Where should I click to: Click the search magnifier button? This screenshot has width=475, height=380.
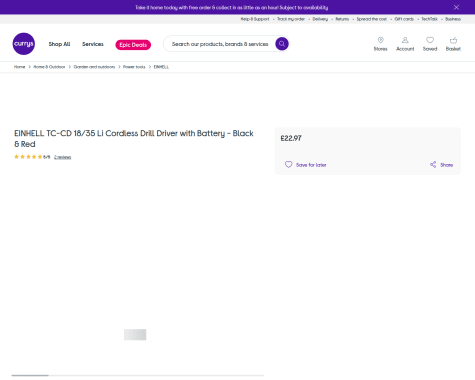282,44
